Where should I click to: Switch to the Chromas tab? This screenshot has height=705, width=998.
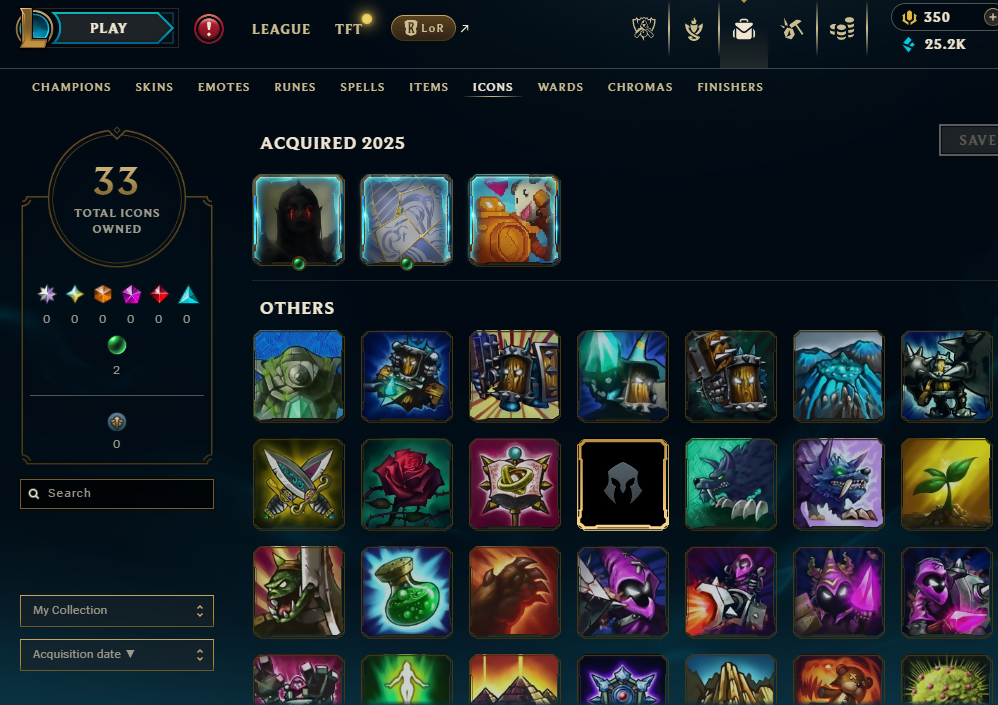click(x=640, y=87)
